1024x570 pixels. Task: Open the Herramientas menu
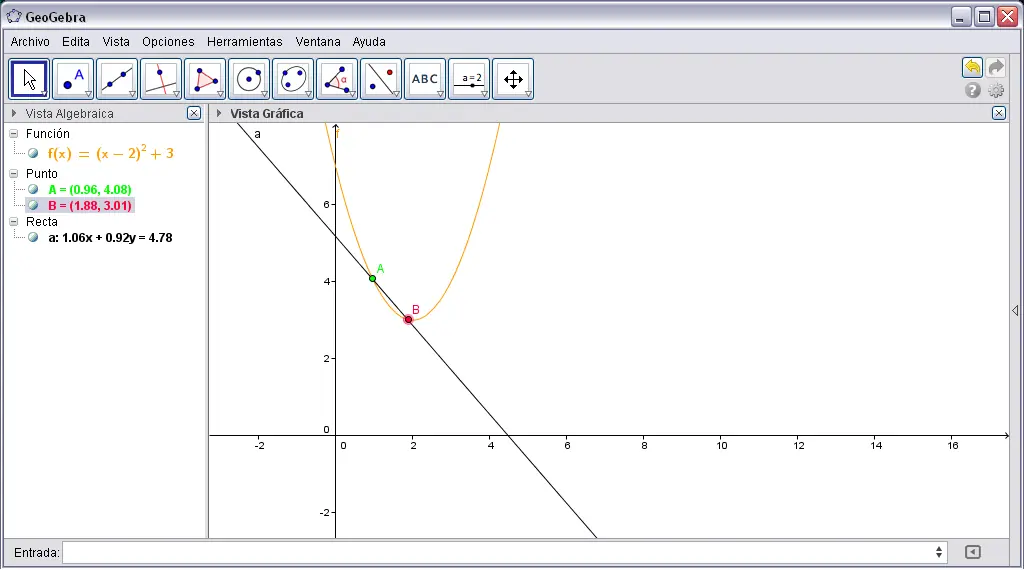pos(245,42)
